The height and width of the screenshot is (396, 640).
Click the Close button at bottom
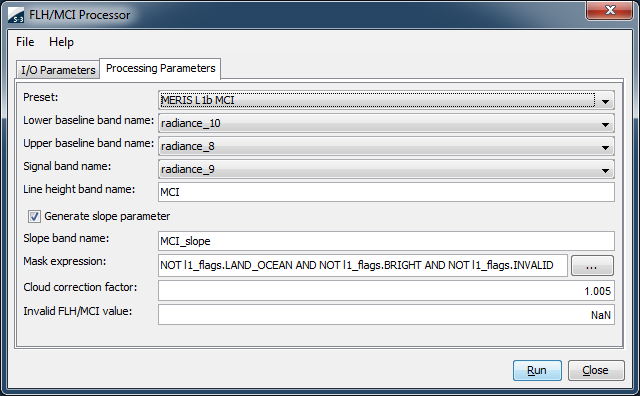point(596,370)
